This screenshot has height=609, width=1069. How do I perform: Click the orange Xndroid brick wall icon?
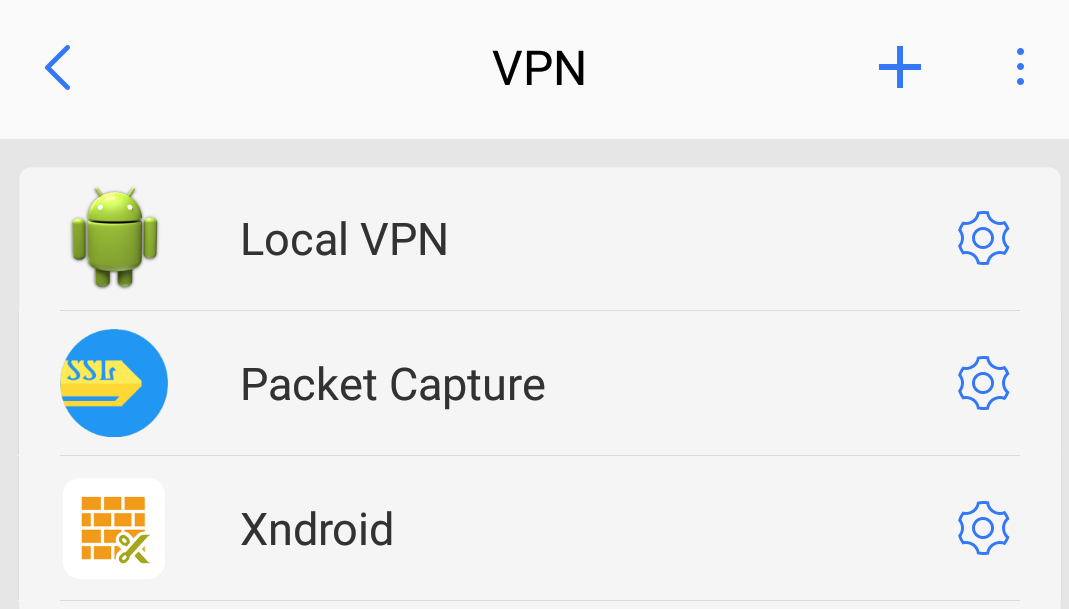point(113,527)
